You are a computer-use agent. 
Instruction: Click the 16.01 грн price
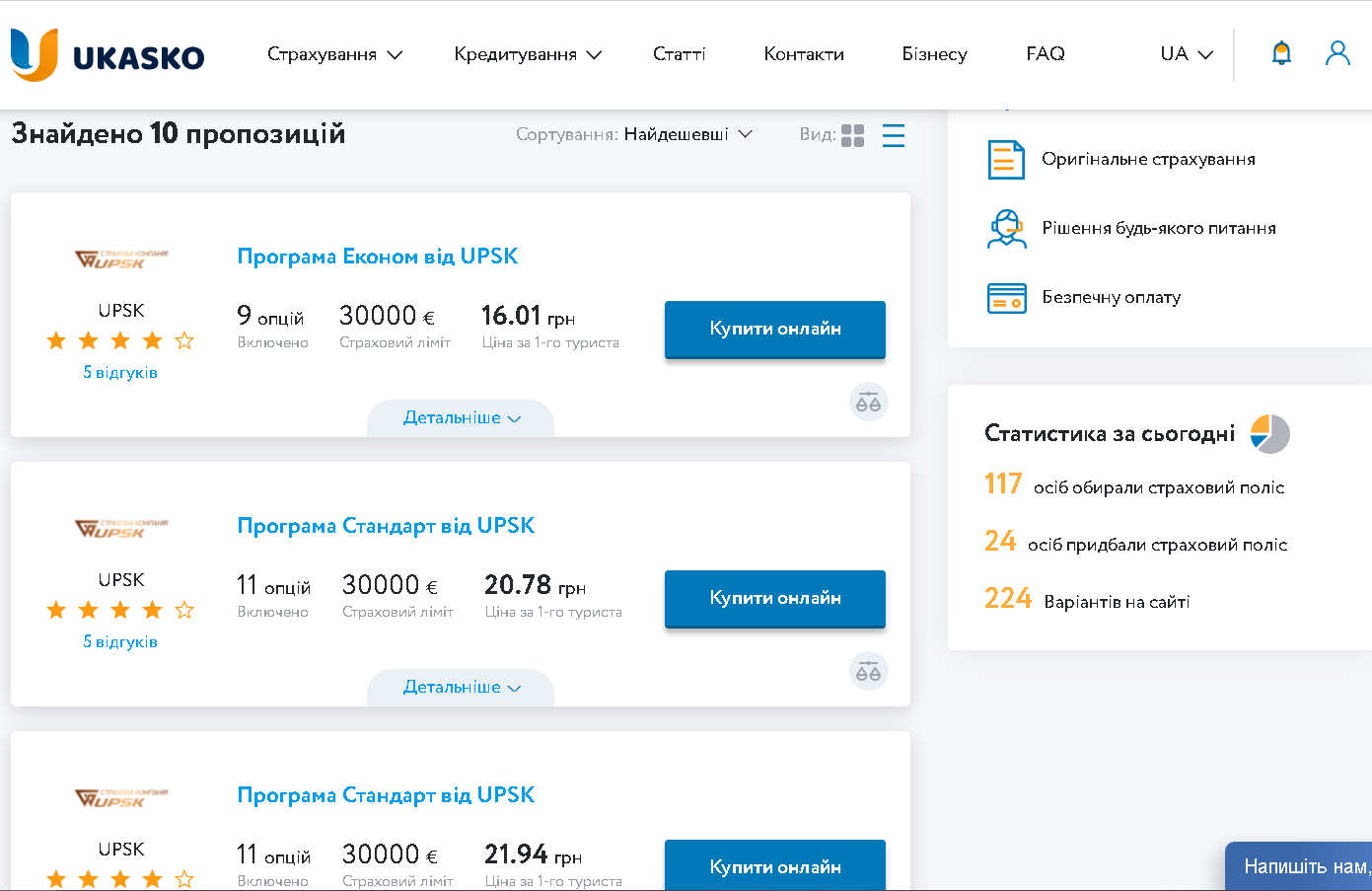[529, 316]
